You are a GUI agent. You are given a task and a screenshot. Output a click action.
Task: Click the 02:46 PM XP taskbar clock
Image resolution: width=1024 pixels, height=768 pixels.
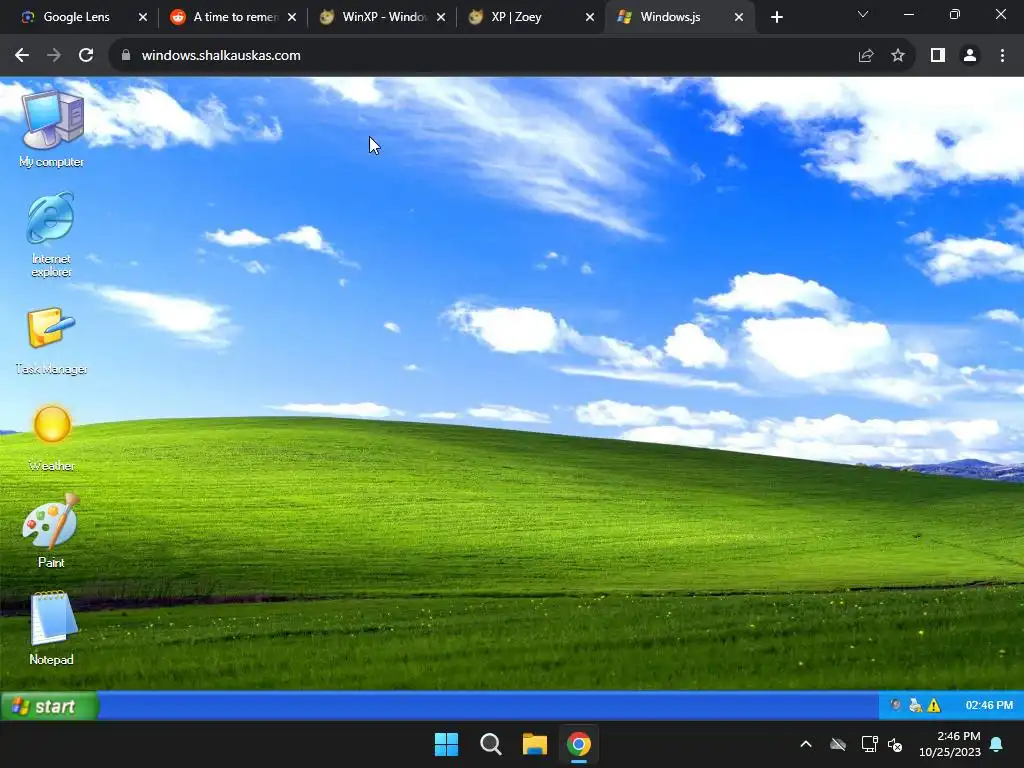coord(989,705)
